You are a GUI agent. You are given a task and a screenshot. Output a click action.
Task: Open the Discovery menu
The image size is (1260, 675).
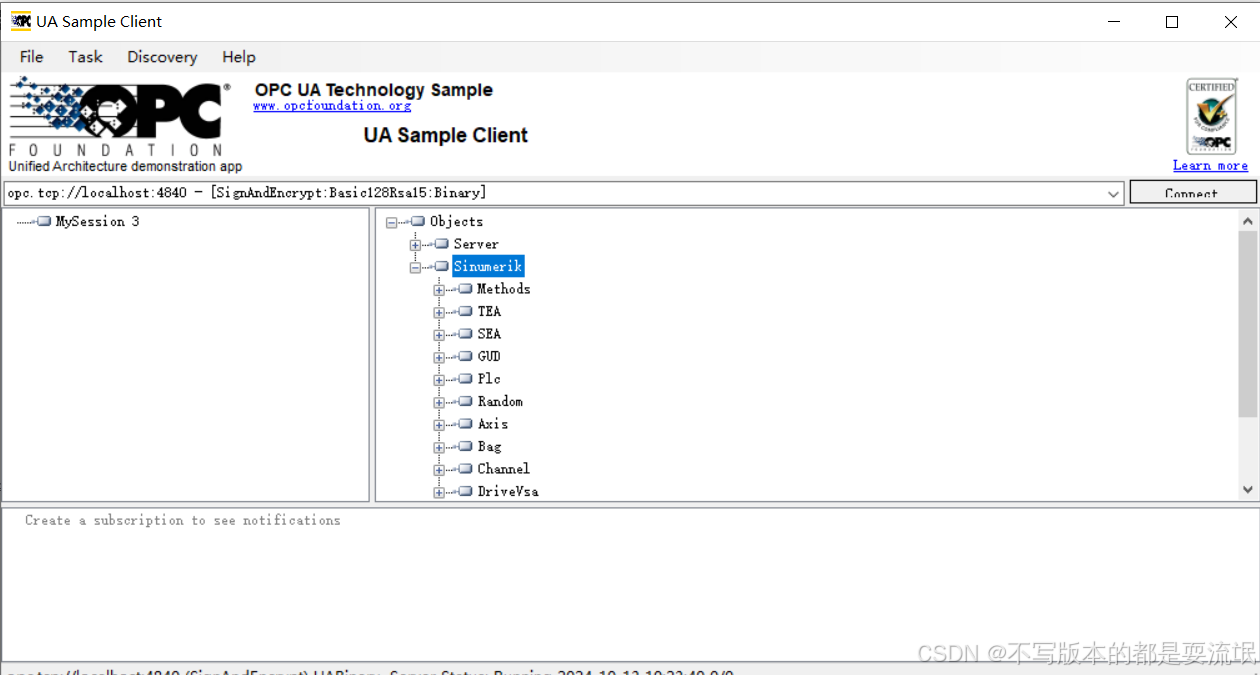pos(162,57)
